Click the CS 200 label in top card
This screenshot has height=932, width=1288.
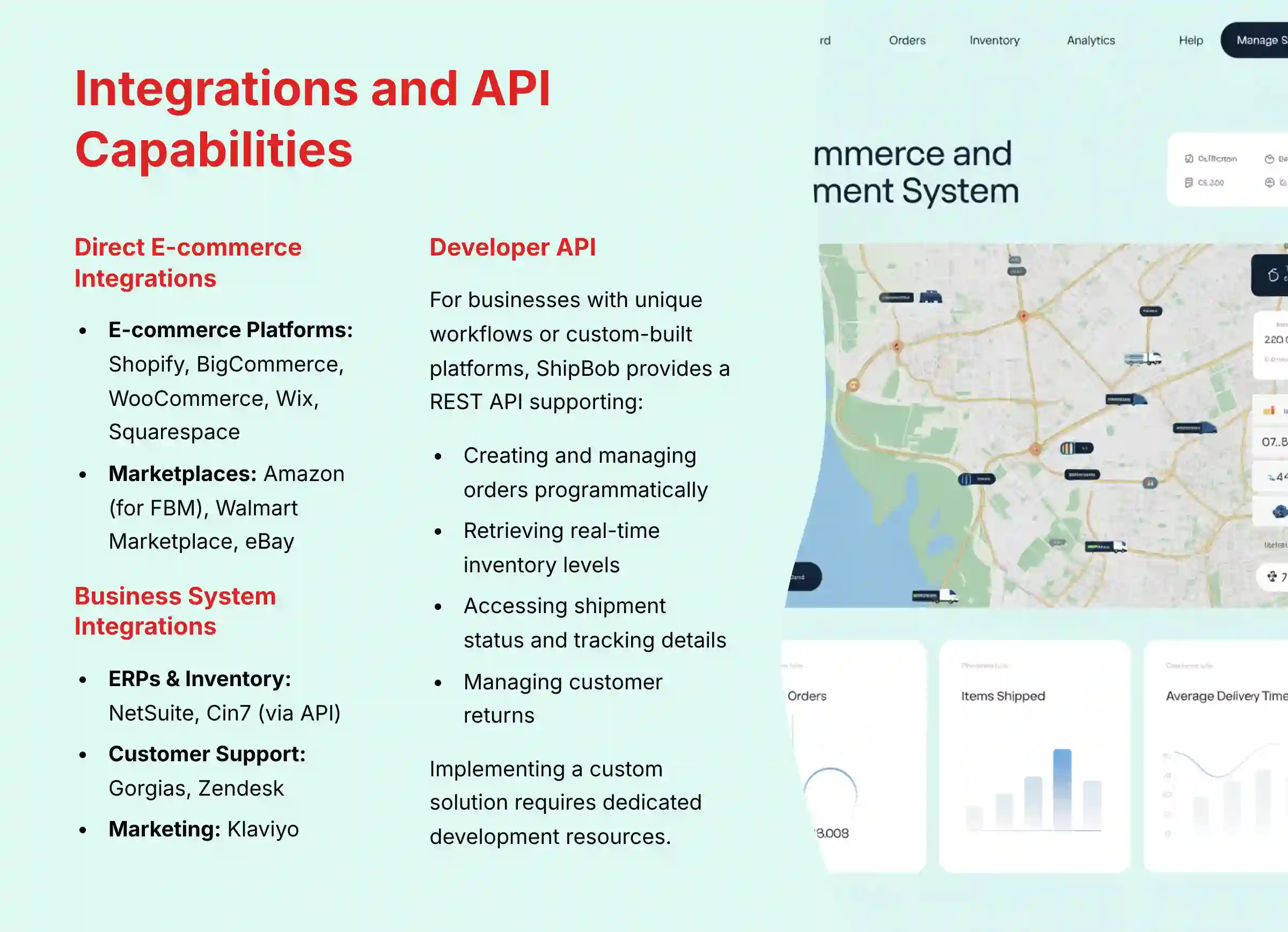[x=1211, y=183]
